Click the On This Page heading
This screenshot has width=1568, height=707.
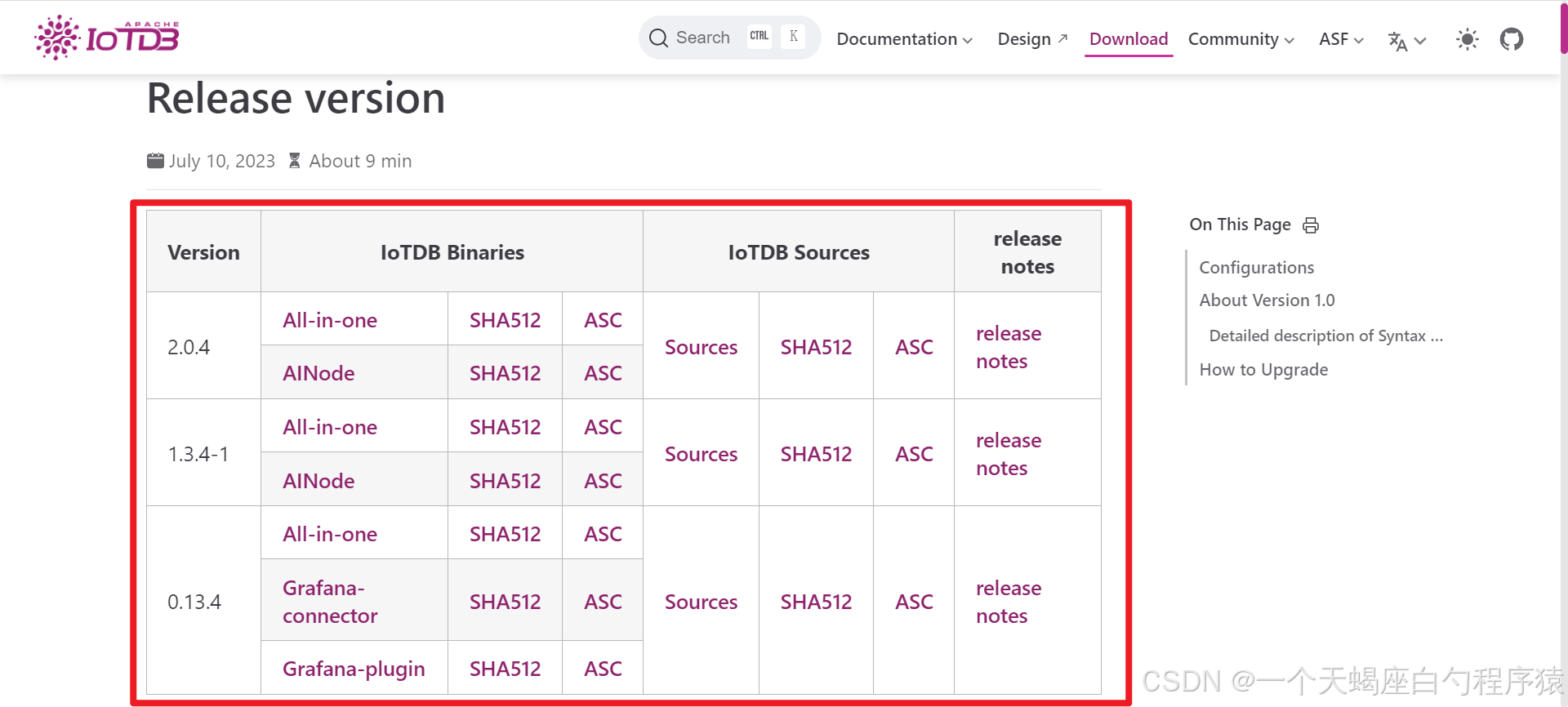coord(1240,225)
